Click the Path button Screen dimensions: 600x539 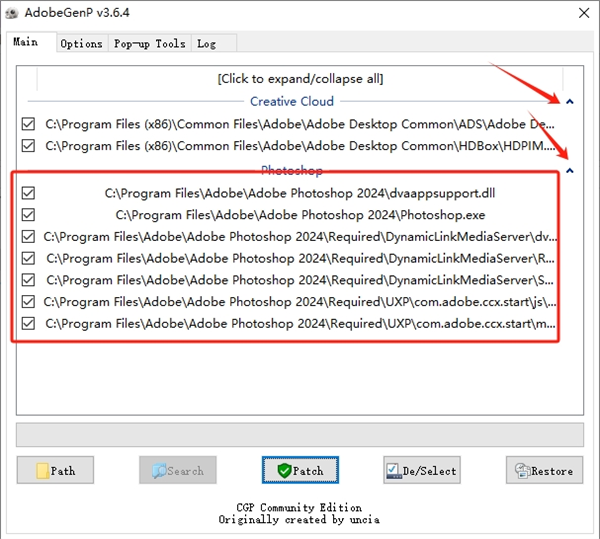point(55,470)
